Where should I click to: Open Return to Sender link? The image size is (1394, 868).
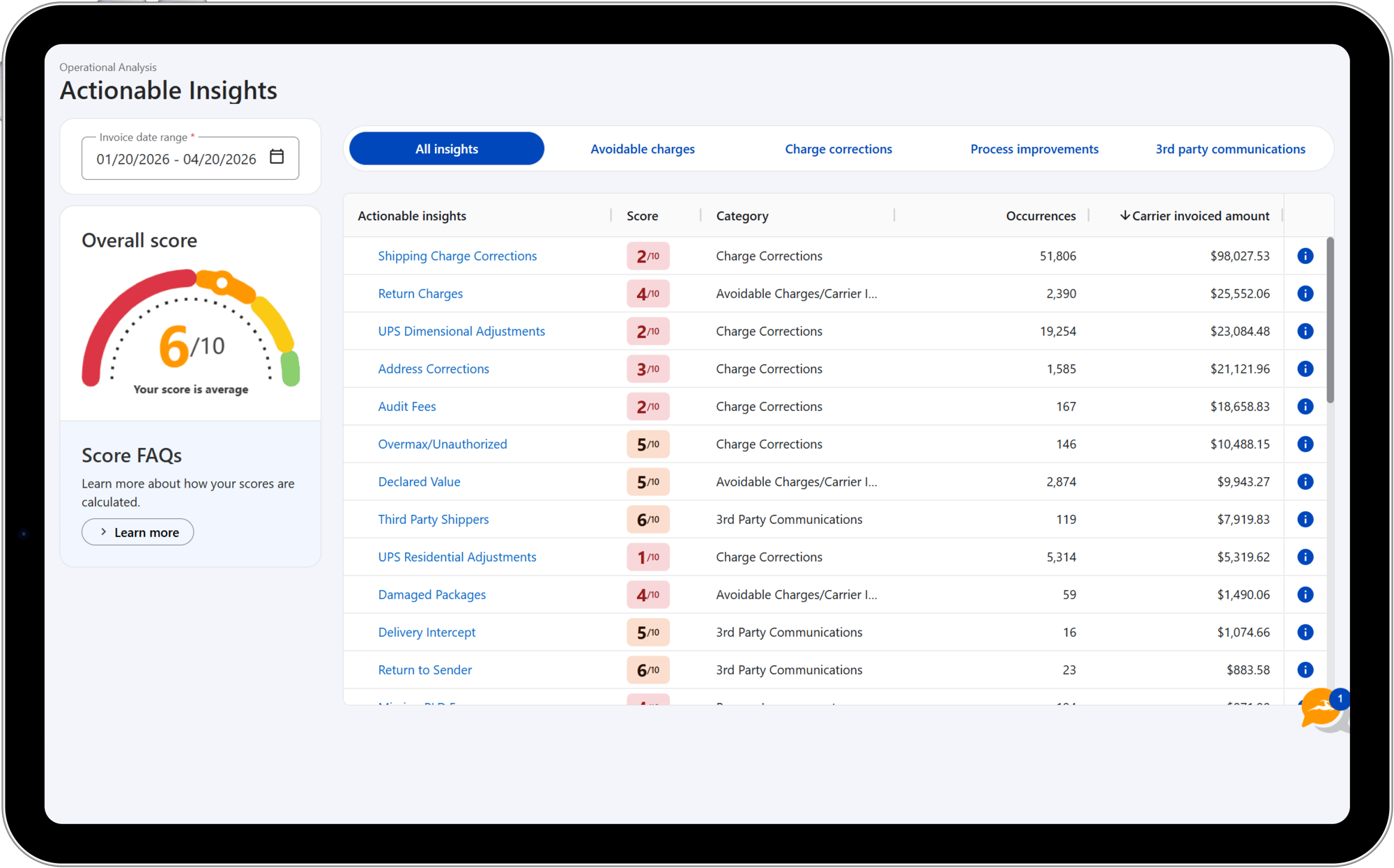click(425, 669)
